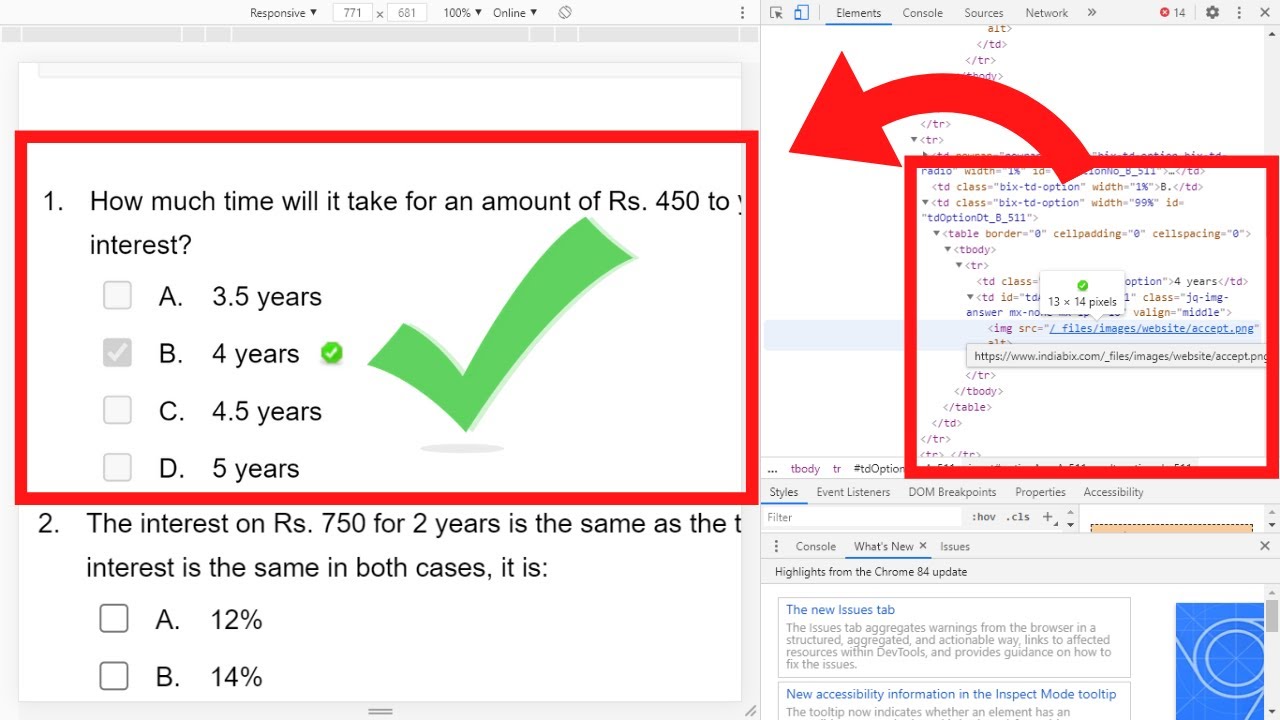Image resolution: width=1280 pixels, height=720 pixels.
Task: Open DevTools settings gear
Action: (x=1212, y=13)
